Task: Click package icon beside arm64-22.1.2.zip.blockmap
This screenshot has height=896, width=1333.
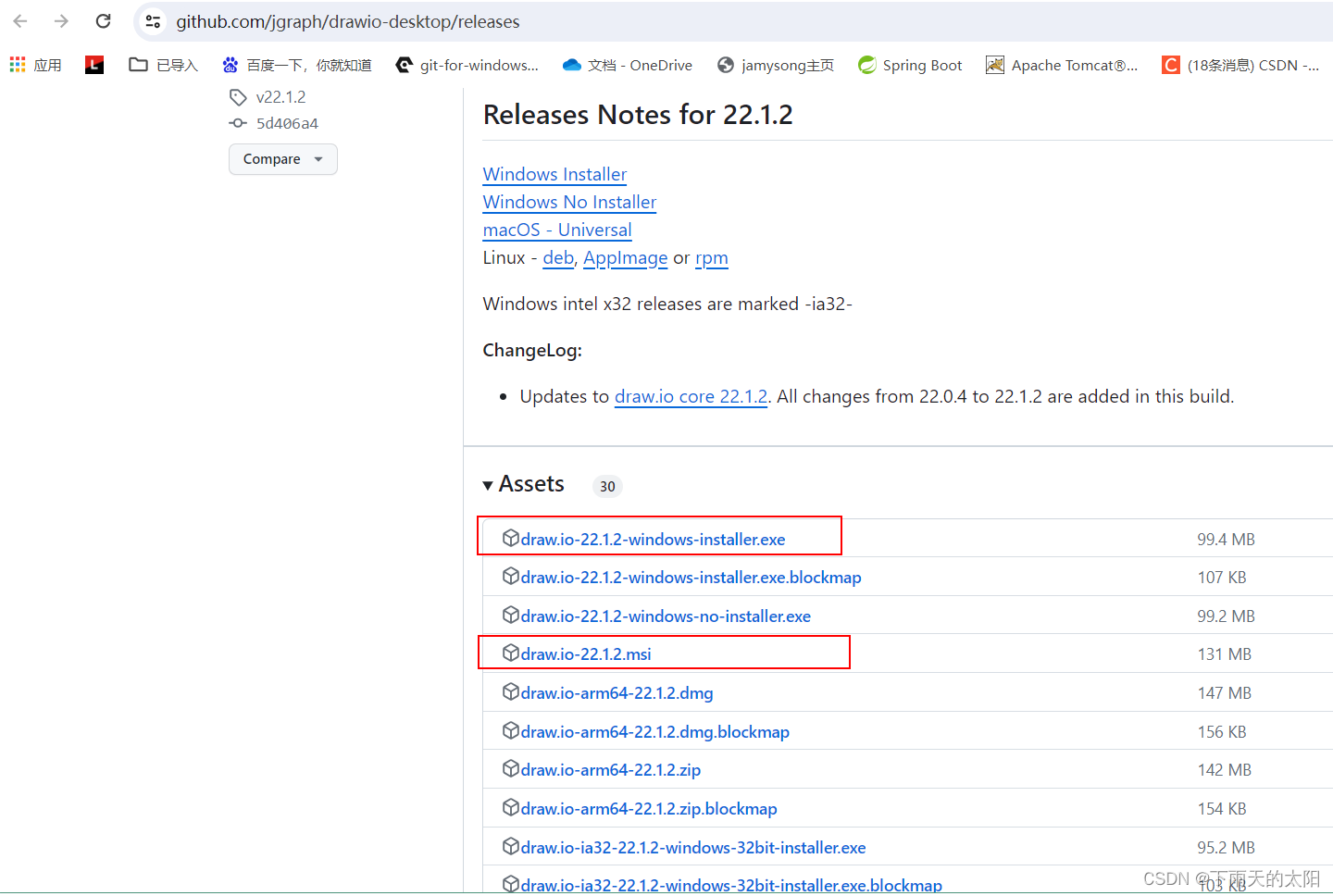Action: [x=510, y=807]
